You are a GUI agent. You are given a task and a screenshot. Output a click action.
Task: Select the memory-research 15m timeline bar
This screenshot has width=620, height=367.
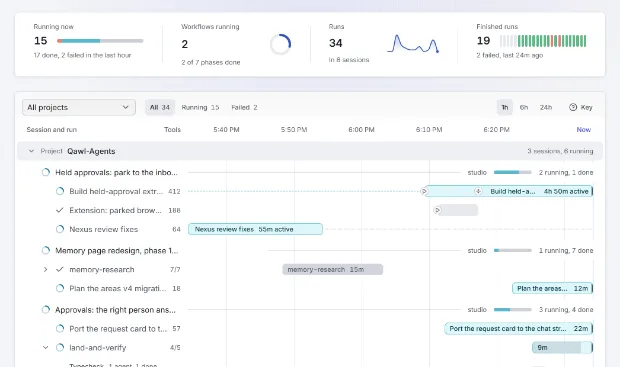coord(333,269)
